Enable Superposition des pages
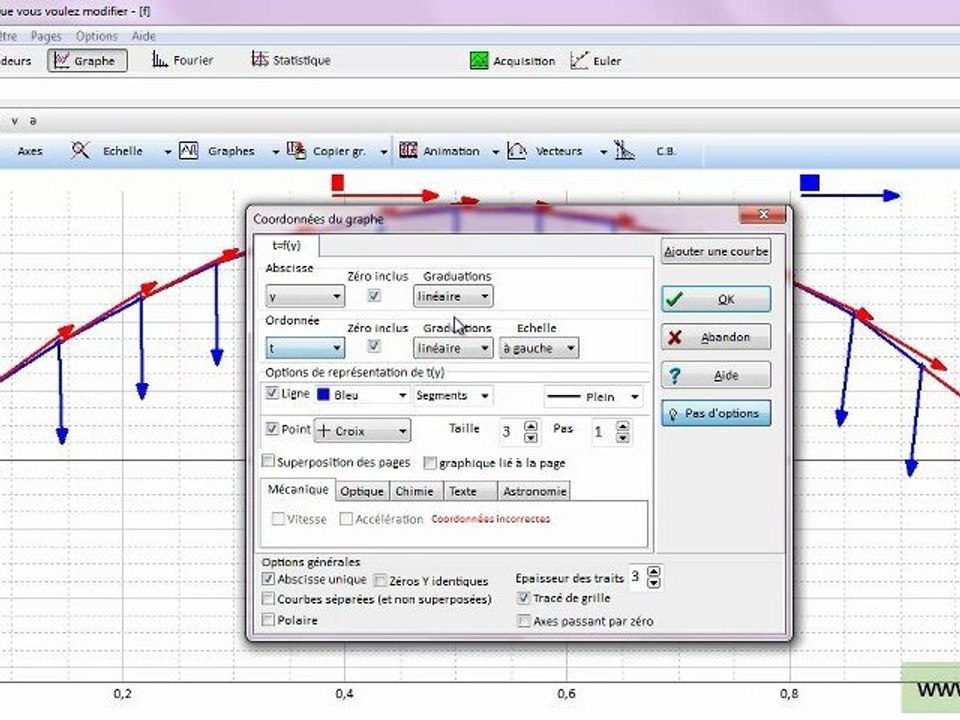 pos(268,460)
